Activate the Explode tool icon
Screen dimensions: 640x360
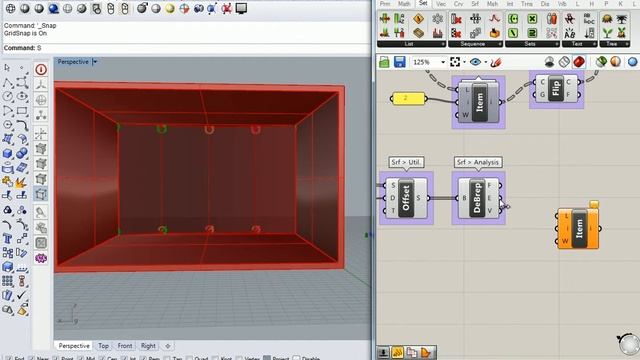click(x=20, y=182)
